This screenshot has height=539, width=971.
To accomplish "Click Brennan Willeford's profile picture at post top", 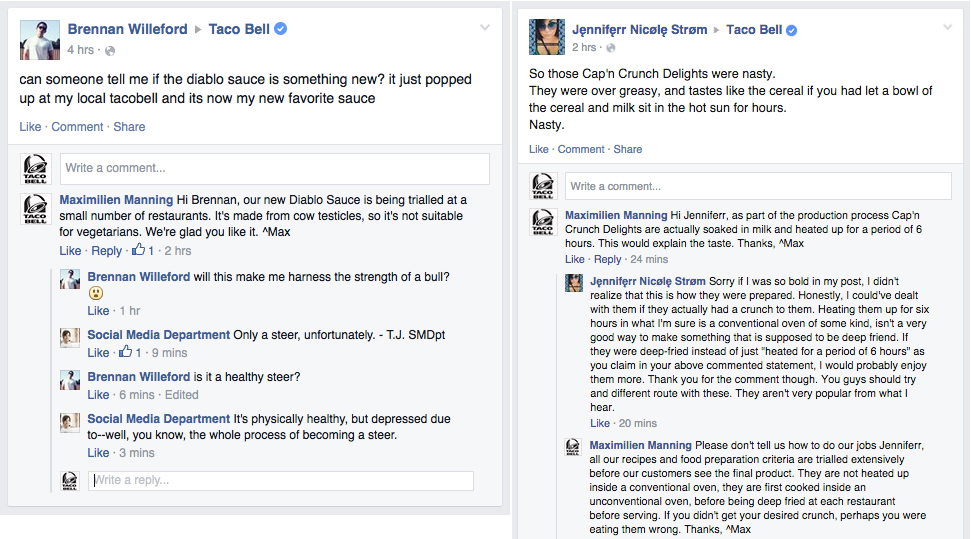I will 38,38.
